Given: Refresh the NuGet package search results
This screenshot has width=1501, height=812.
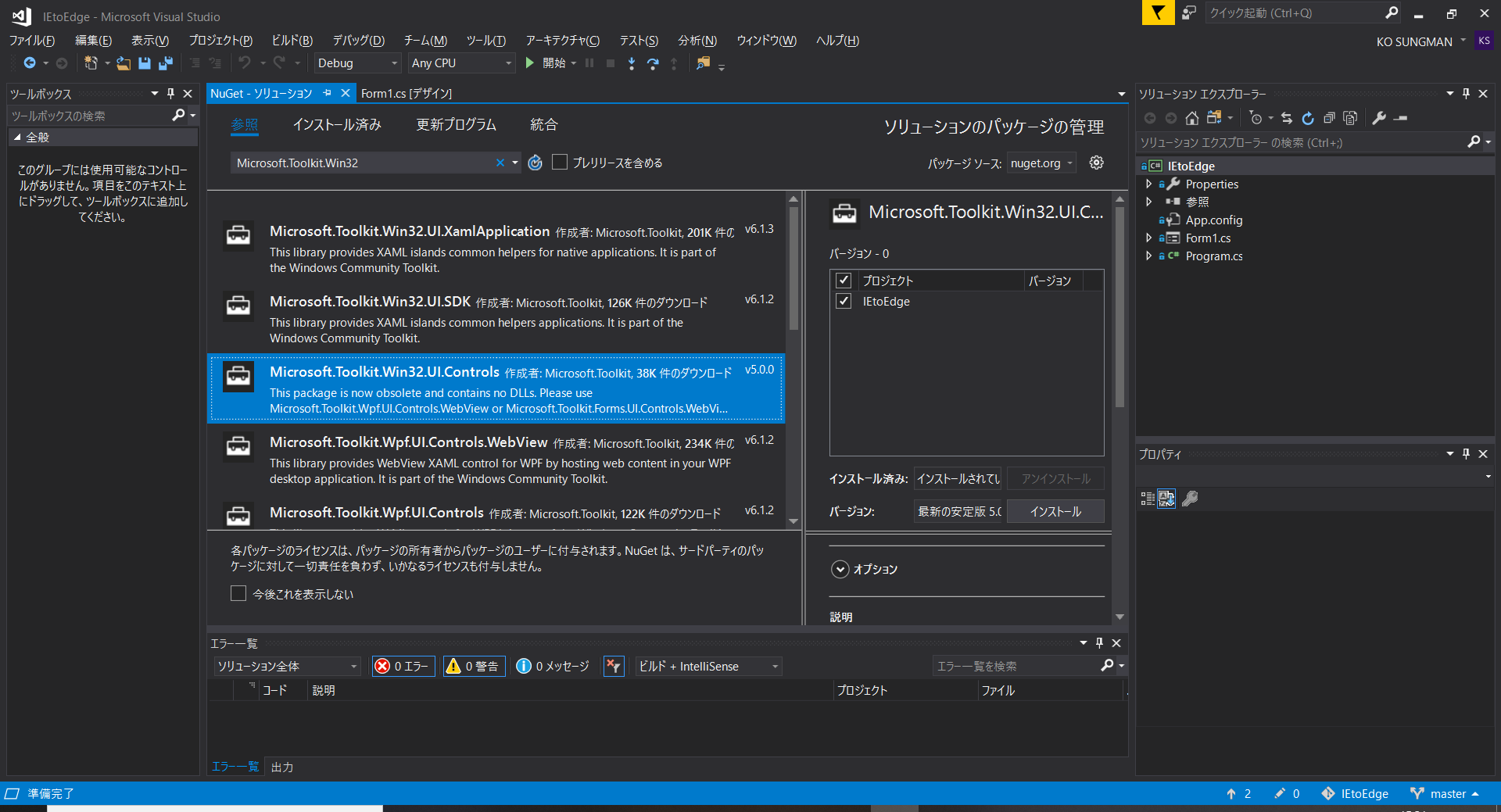Looking at the screenshot, I should [535, 163].
